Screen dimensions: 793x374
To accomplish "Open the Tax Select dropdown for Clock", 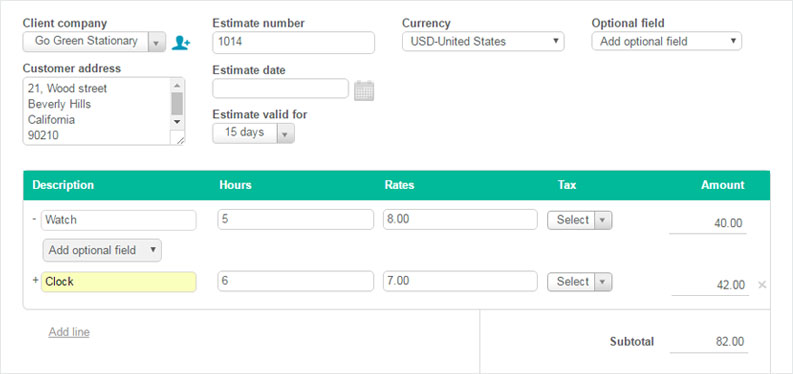I will tap(580, 282).
